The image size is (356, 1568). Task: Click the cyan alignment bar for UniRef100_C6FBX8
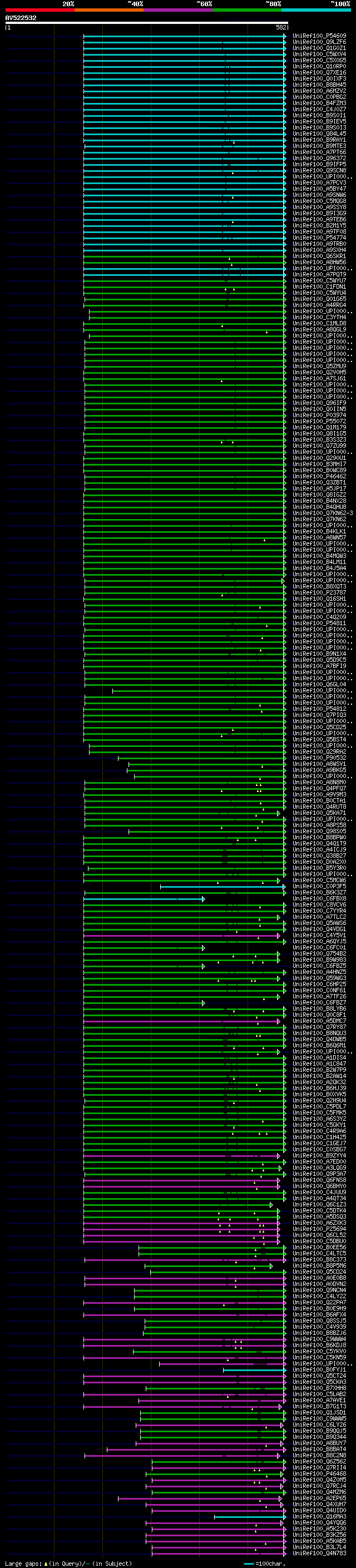click(x=144, y=899)
